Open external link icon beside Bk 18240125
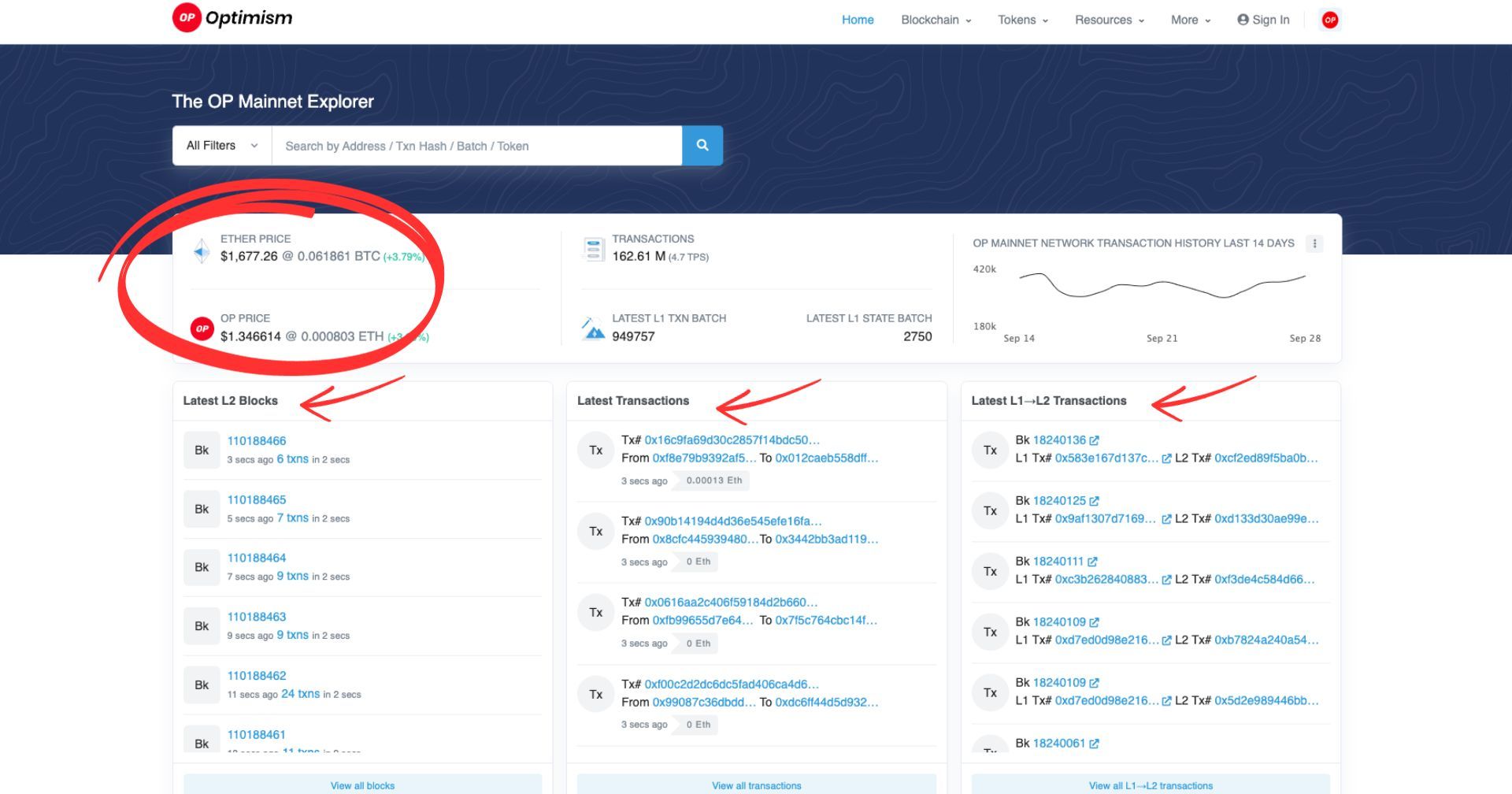The height and width of the screenshot is (794, 1512). click(x=1094, y=501)
